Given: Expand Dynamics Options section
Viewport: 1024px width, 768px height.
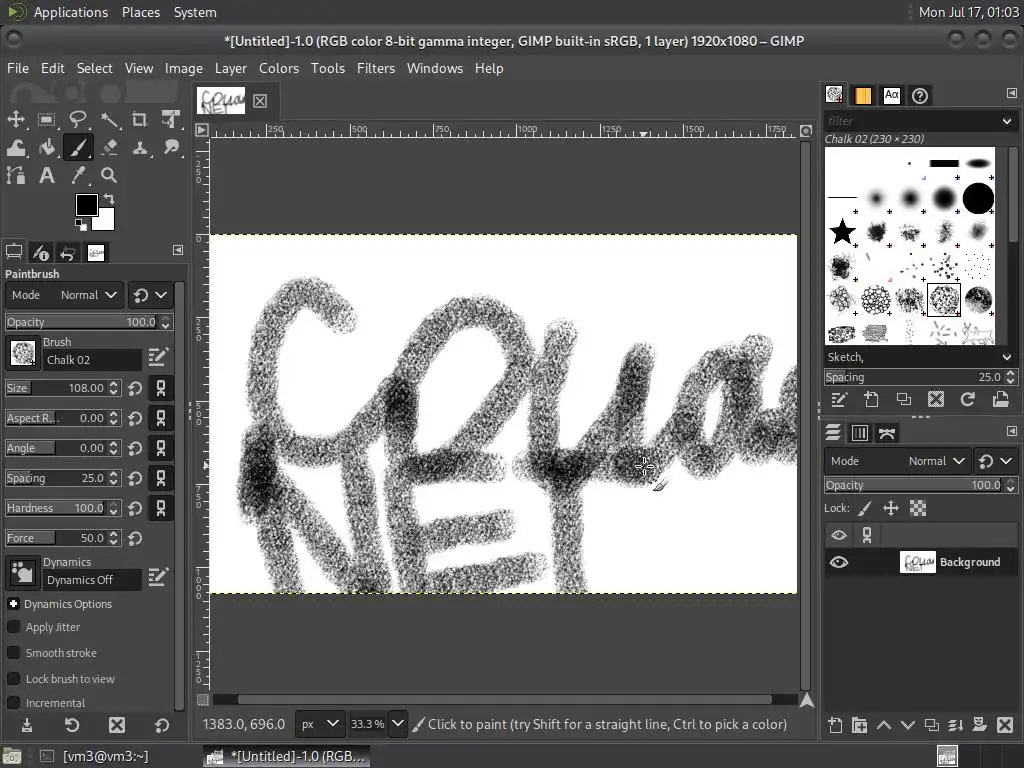Looking at the screenshot, I should (x=13, y=603).
